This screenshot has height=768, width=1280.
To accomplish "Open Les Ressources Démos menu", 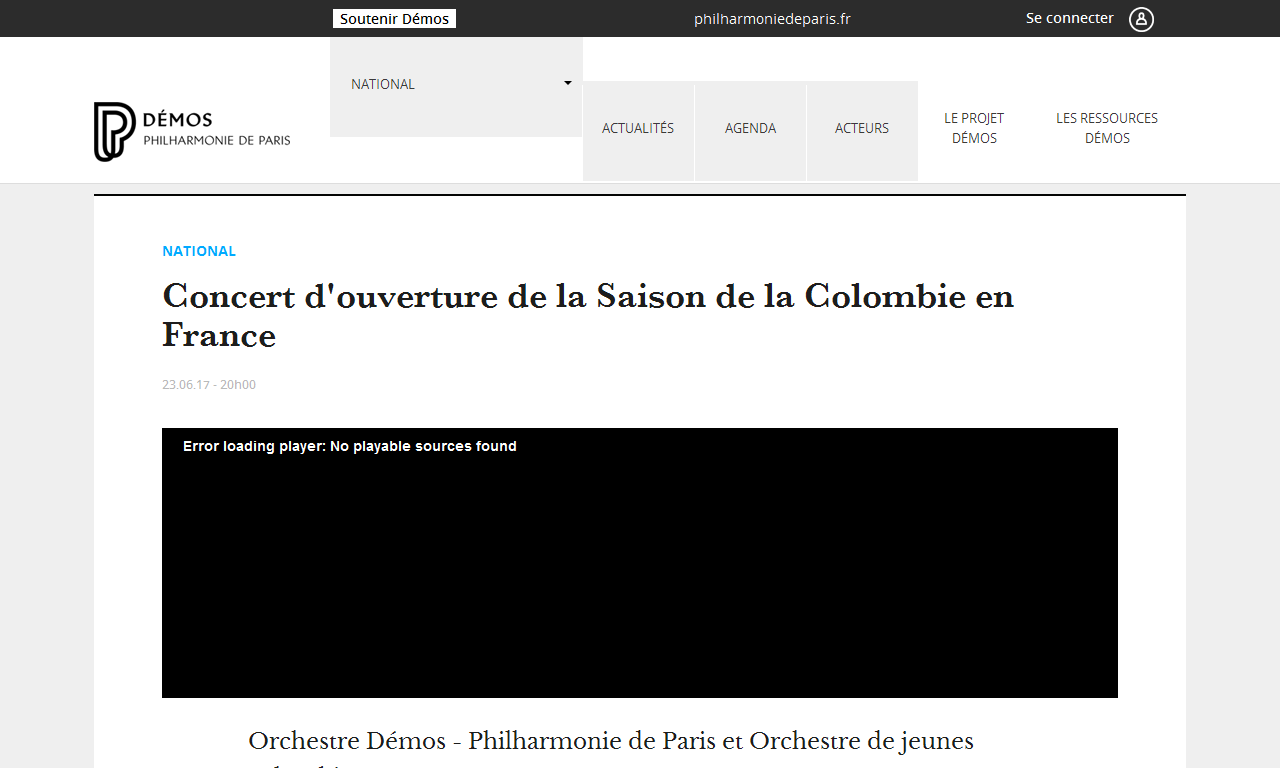I will [1107, 128].
